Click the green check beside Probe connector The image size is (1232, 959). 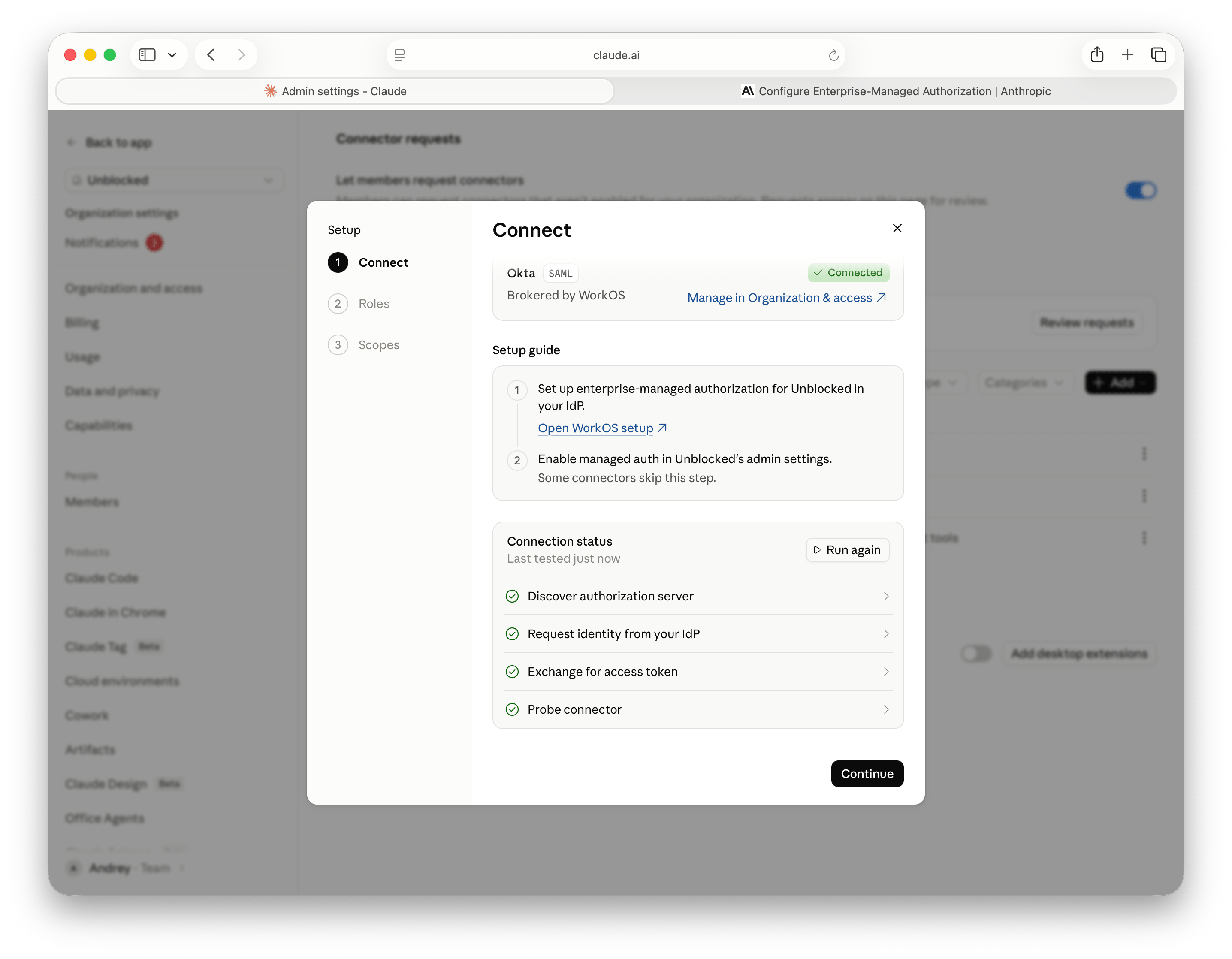[512, 709]
